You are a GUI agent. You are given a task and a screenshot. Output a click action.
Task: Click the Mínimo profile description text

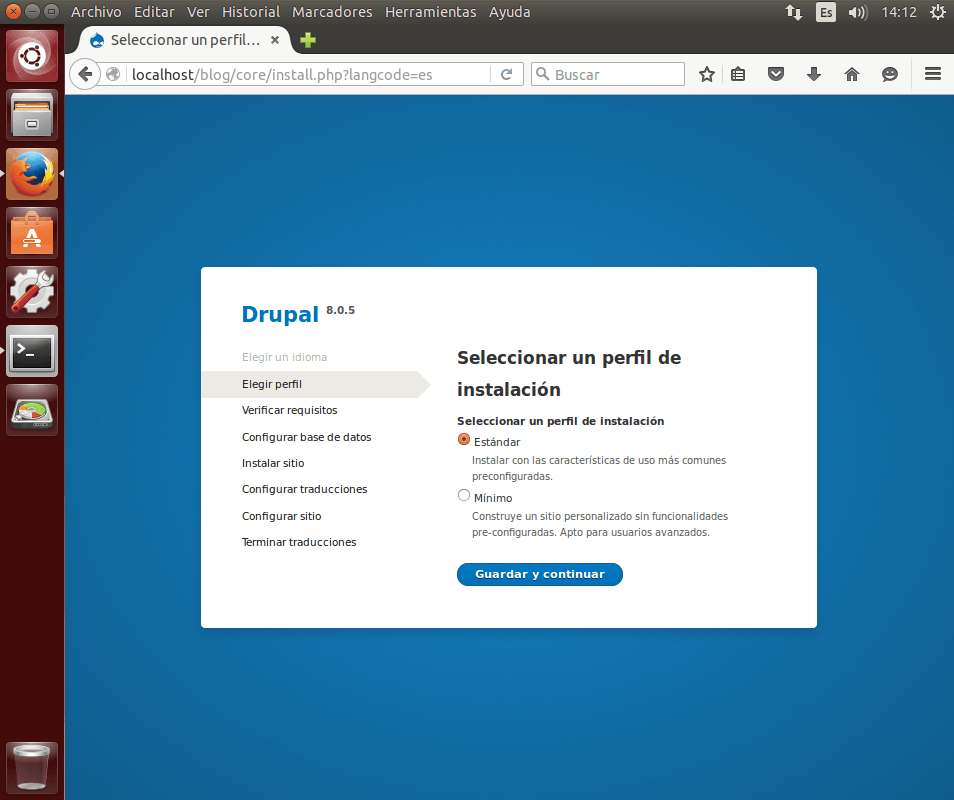600,524
